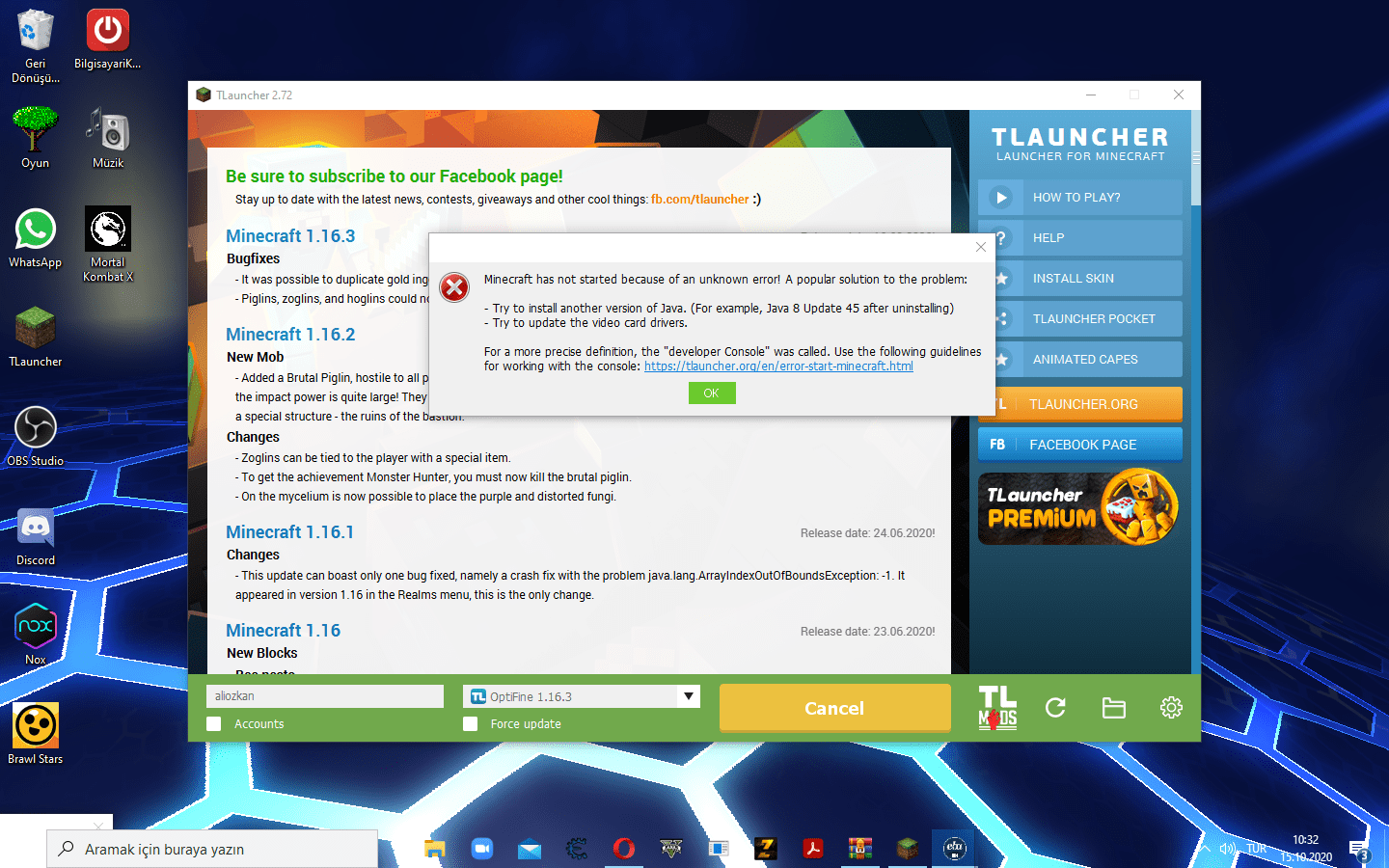This screenshot has height=868, width=1389.
Task: Select the WhatsApp desktop shortcut
Action: [x=35, y=238]
